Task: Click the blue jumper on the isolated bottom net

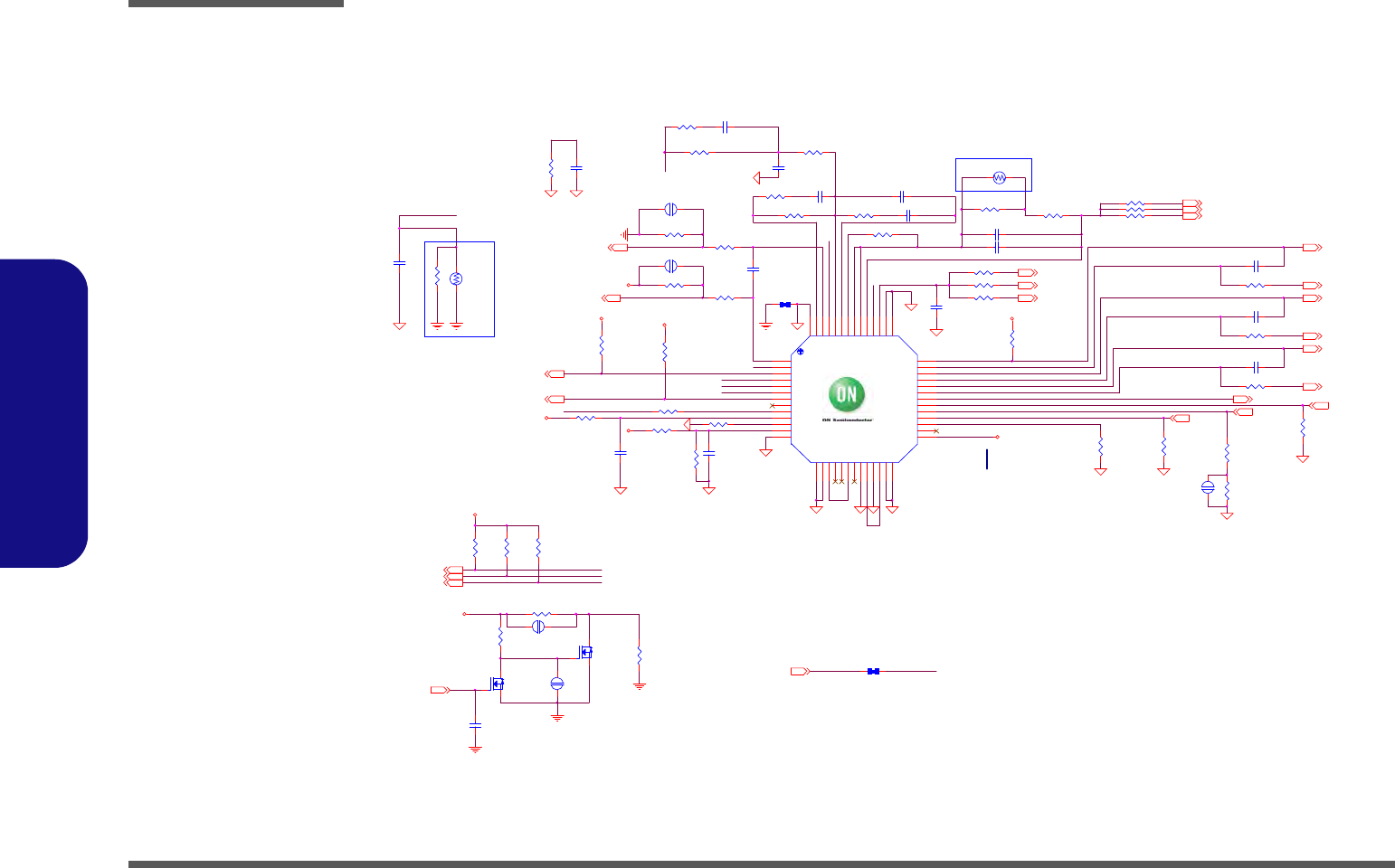Action: pyautogui.click(x=873, y=671)
